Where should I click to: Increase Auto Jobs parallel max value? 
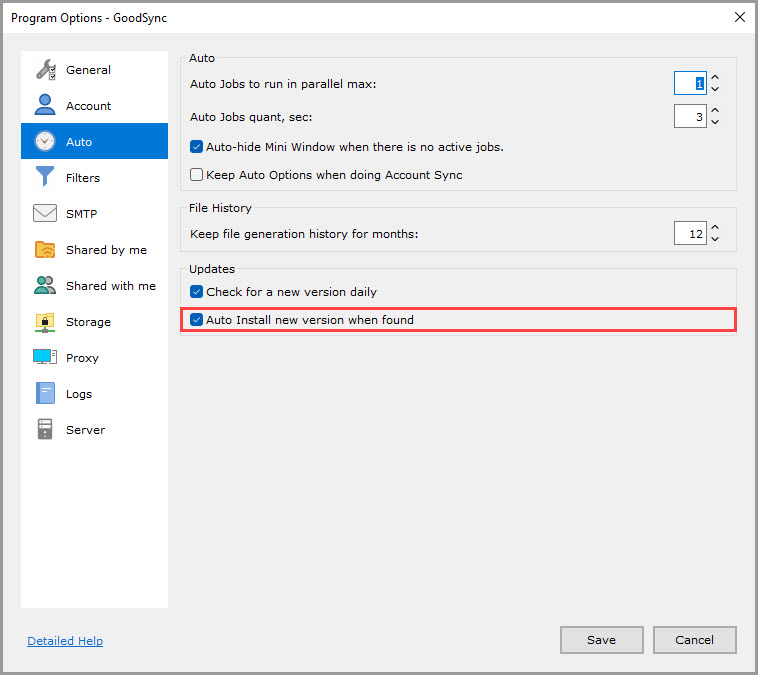tap(715, 77)
